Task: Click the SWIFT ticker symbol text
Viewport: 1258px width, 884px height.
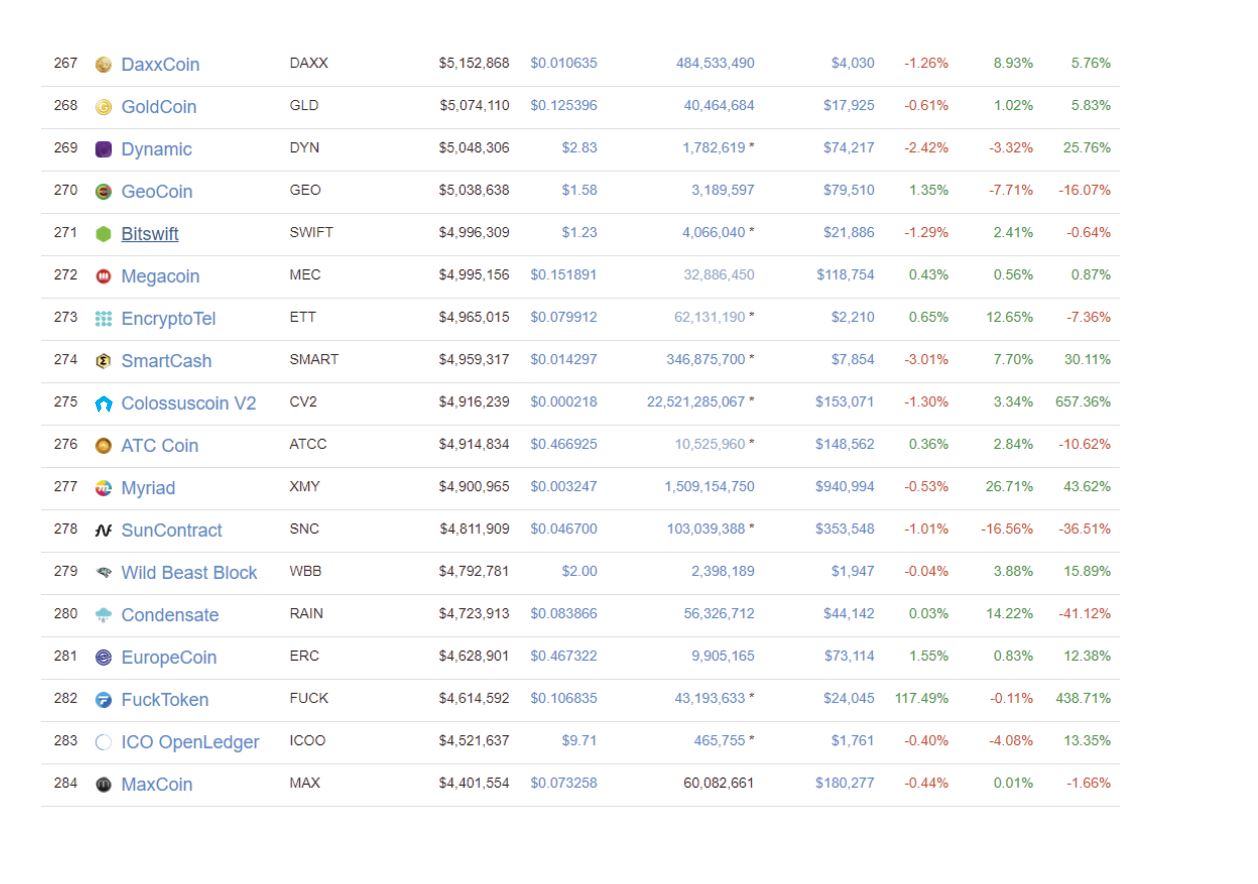Action: 311,232
